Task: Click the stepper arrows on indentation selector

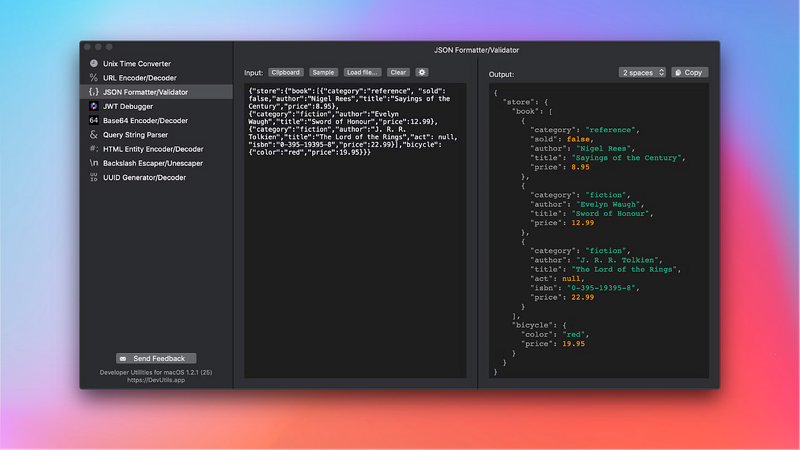Action: (661, 72)
